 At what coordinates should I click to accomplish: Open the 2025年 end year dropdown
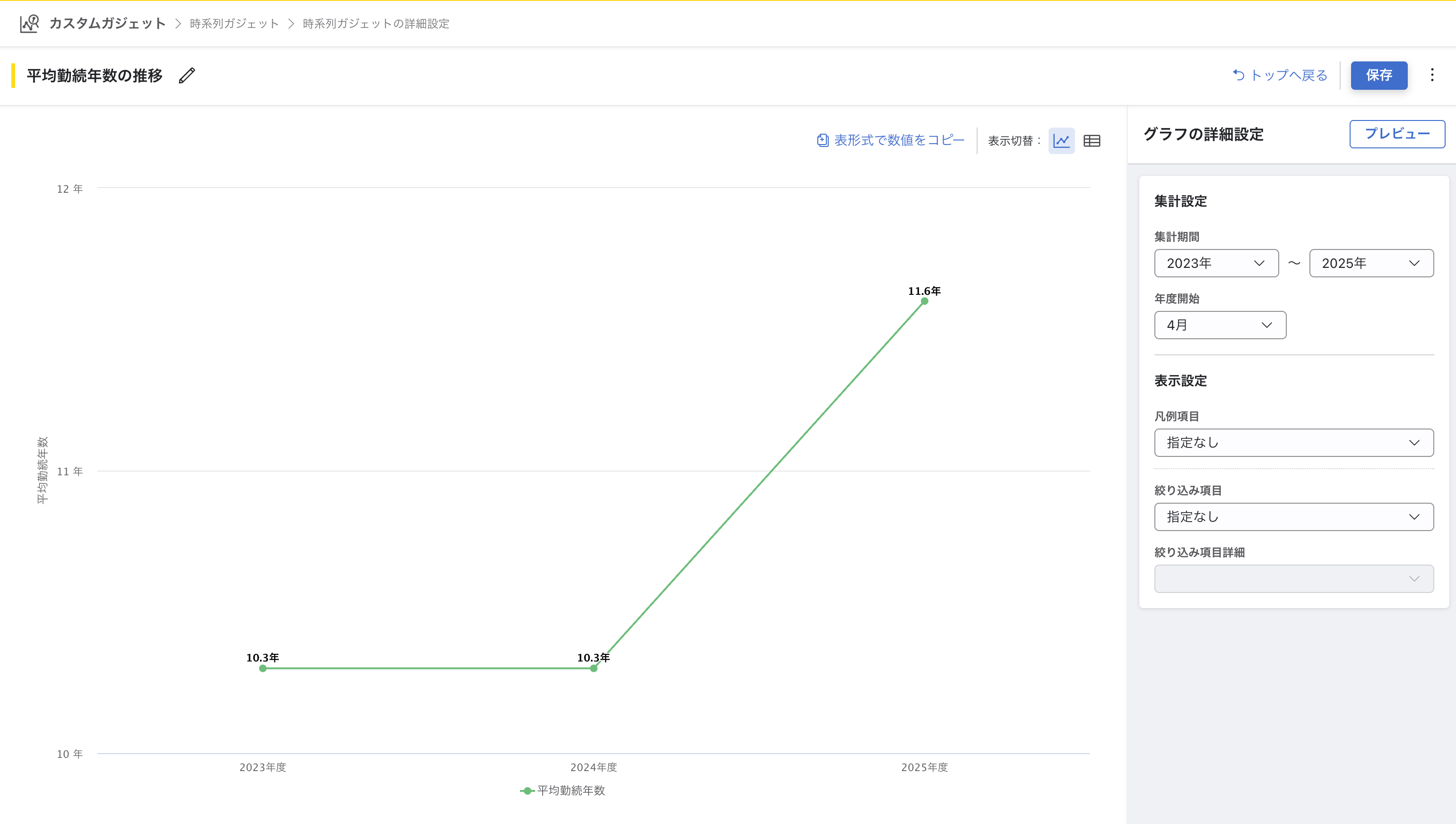pos(1371,263)
